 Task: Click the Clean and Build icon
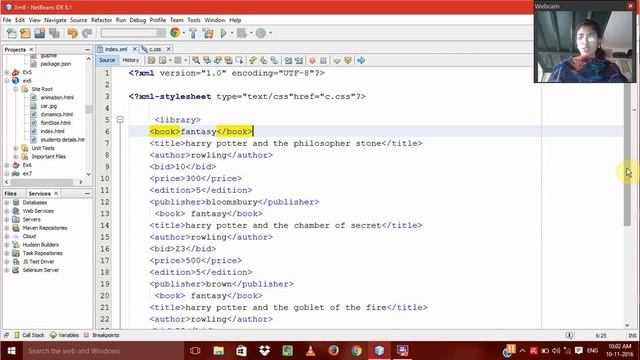208,33
